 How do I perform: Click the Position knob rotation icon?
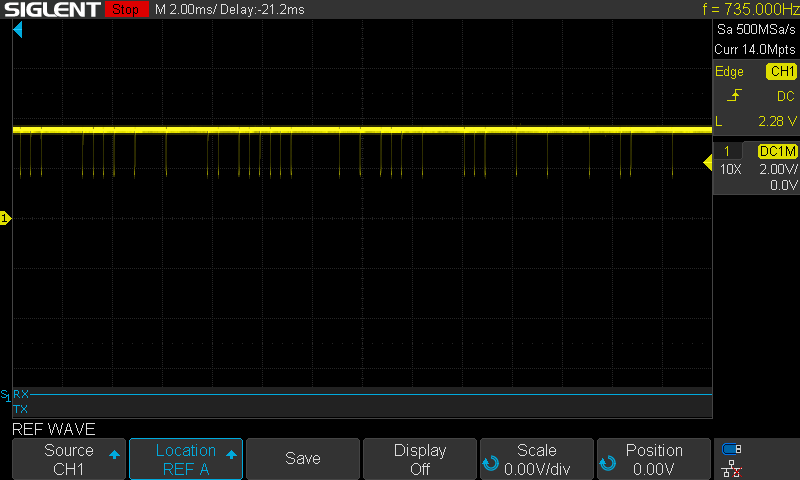click(608, 463)
